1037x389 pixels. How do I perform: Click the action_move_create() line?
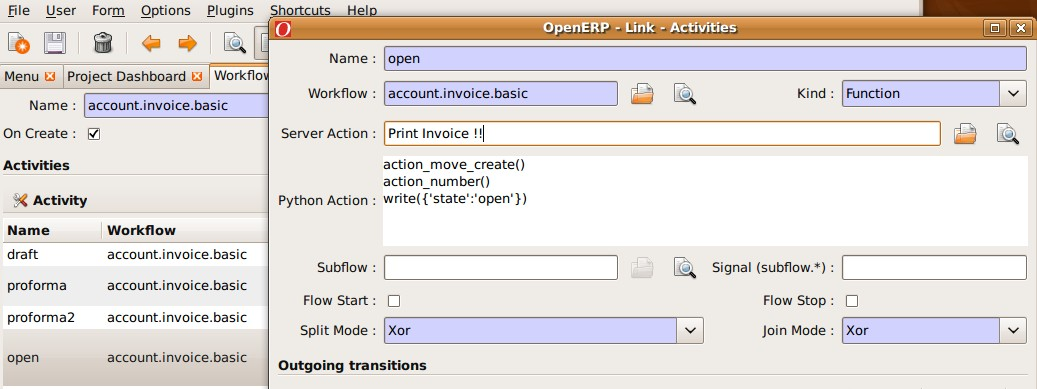click(454, 164)
